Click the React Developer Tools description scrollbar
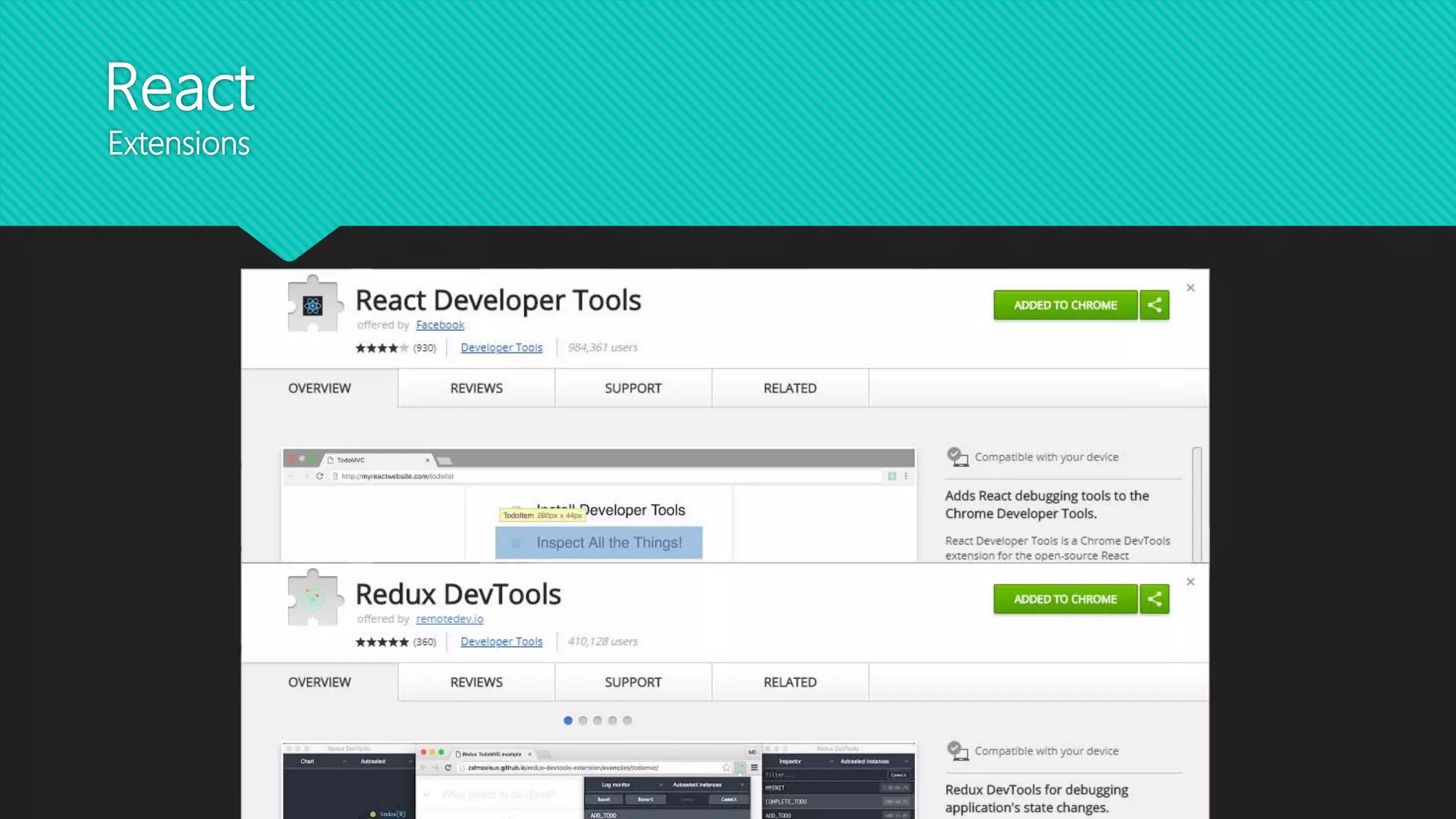 coord(1197,504)
